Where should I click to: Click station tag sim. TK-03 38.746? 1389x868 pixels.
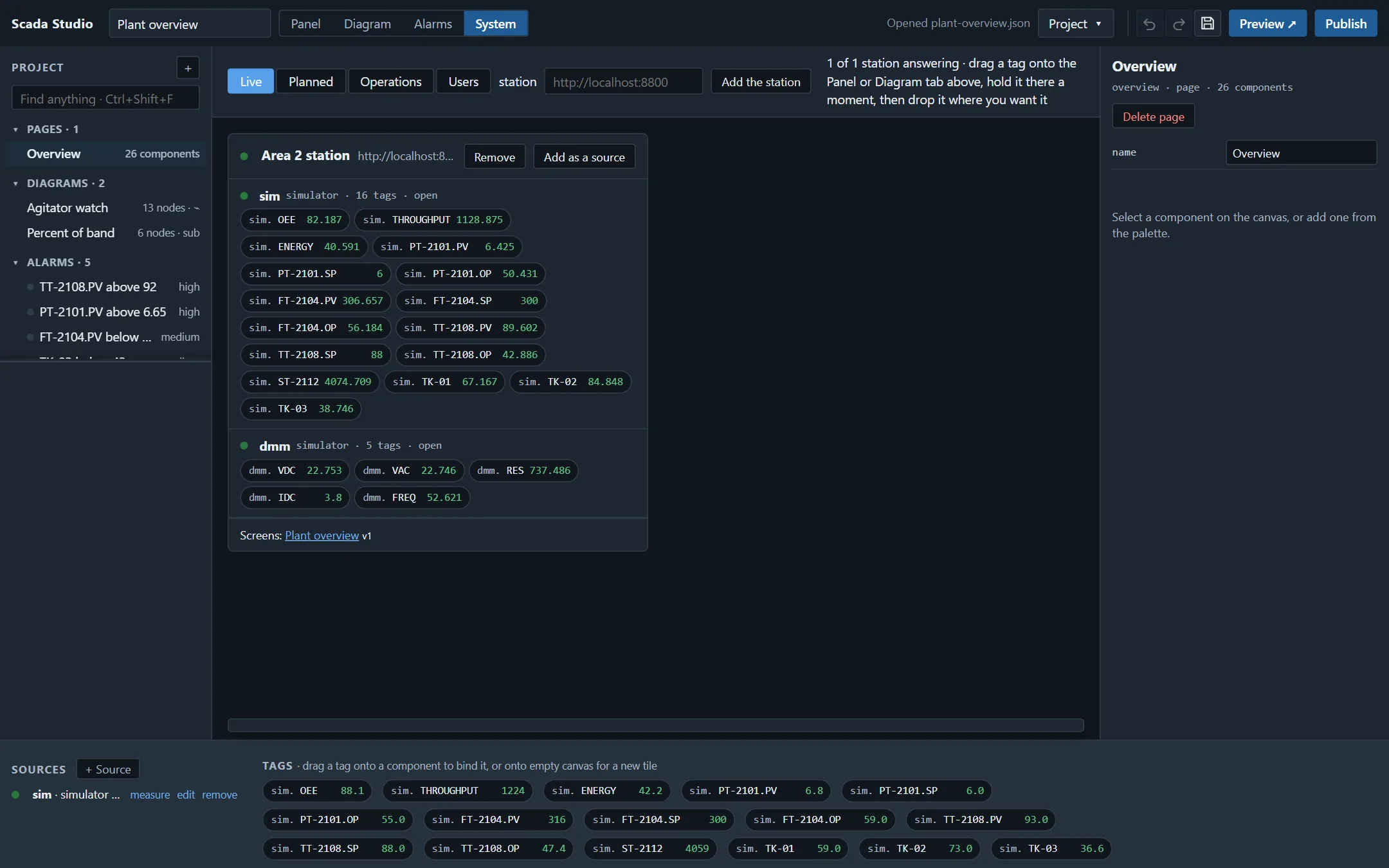pyautogui.click(x=301, y=409)
